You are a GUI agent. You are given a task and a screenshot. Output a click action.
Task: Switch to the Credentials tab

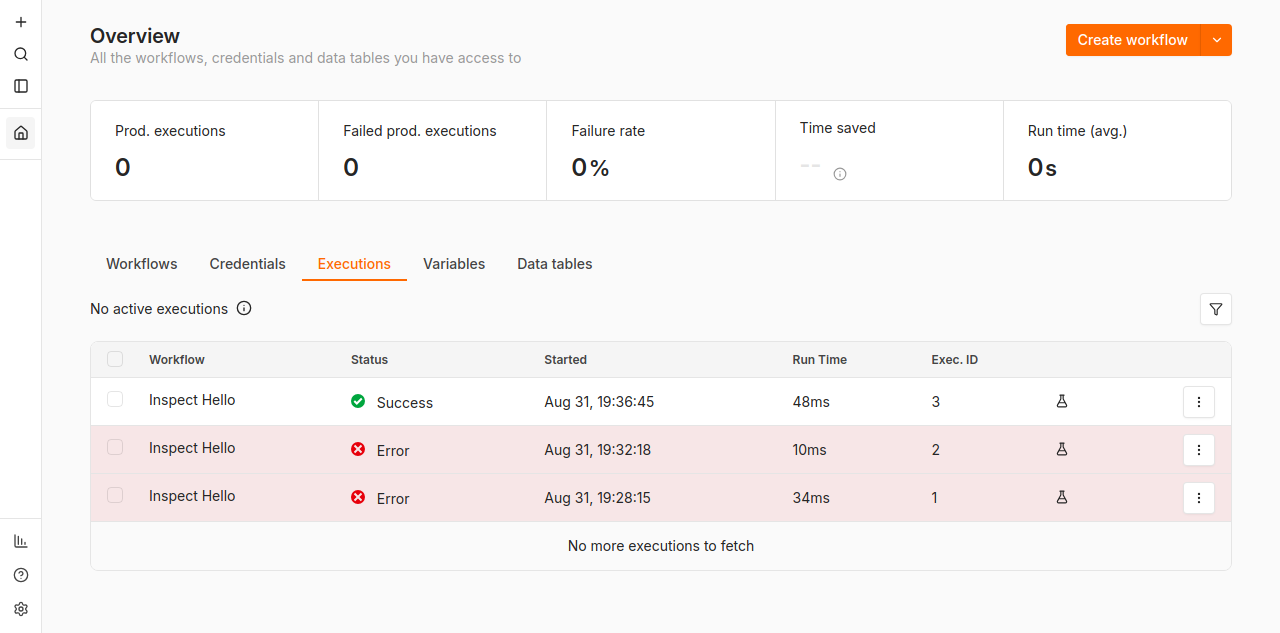pyautogui.click(x=248, y=264)
